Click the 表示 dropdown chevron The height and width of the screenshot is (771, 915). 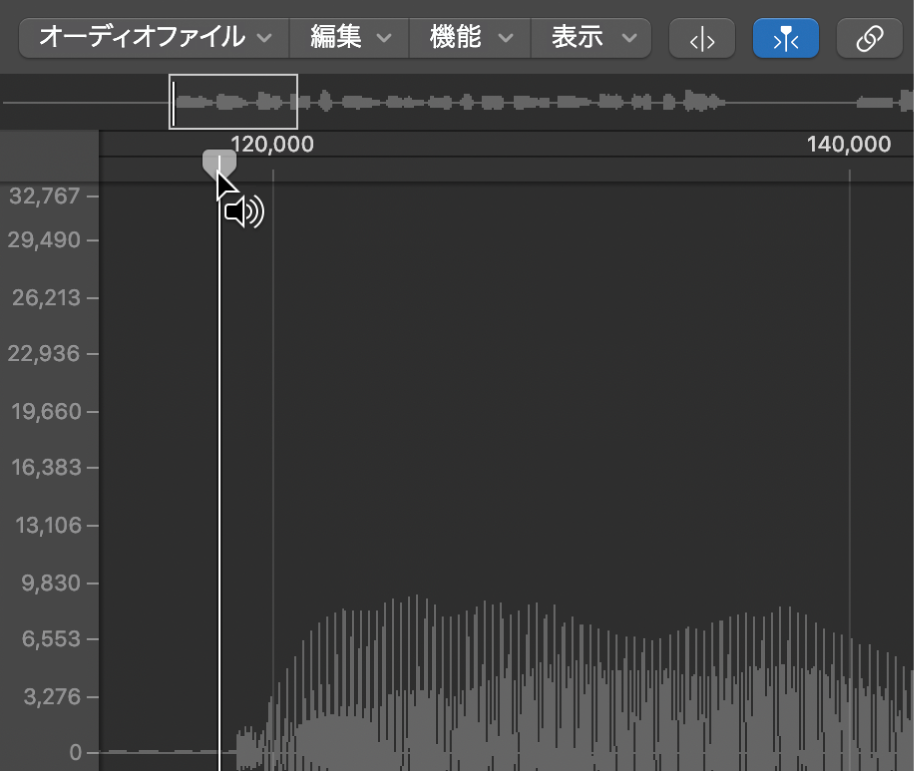coord(629,37)
